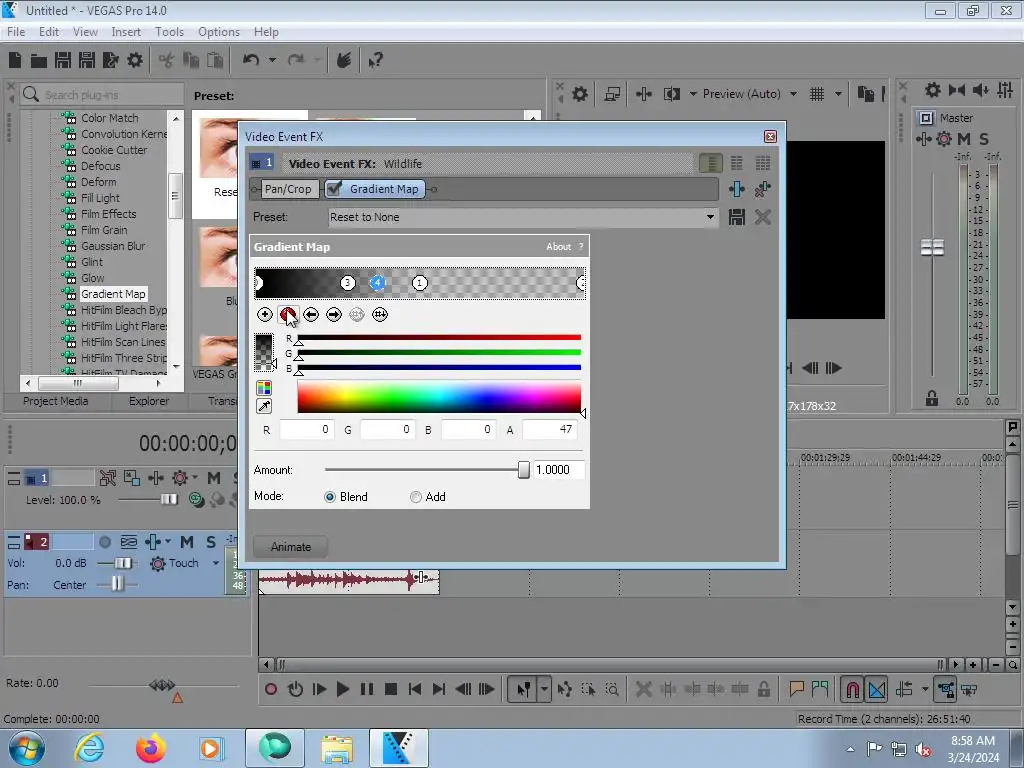Select gradient stop number 3

click(347, 283)
